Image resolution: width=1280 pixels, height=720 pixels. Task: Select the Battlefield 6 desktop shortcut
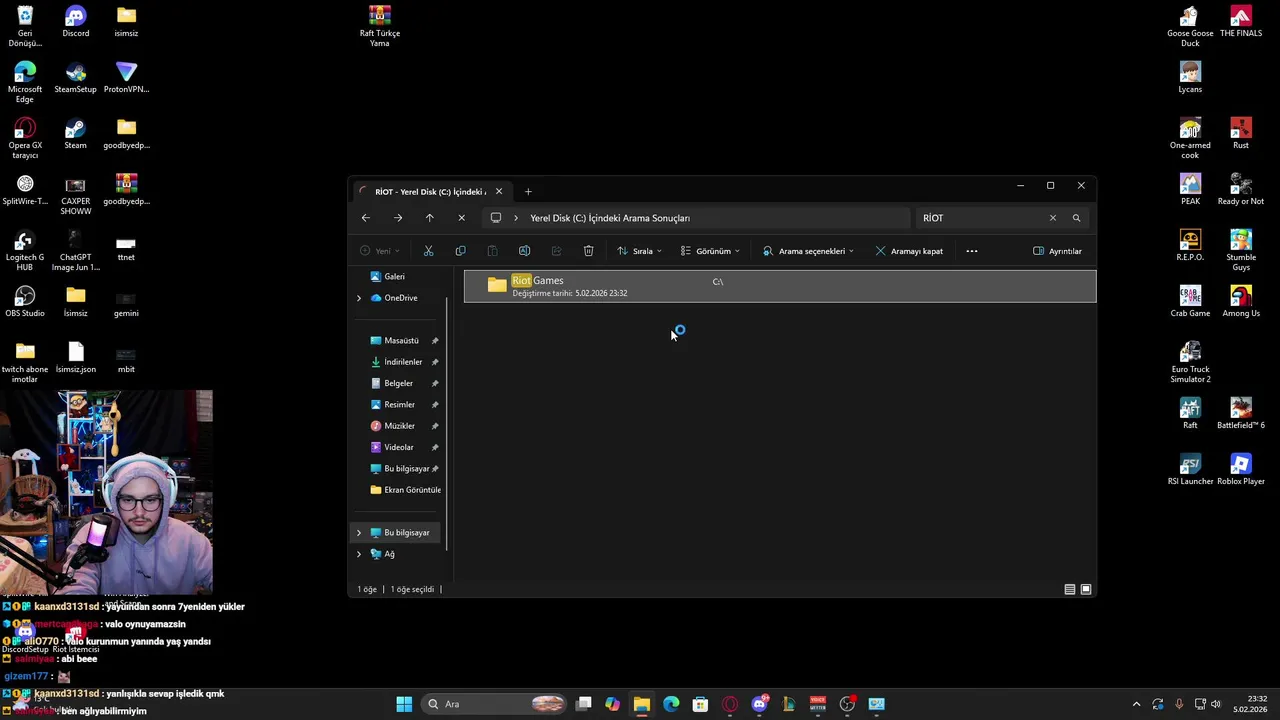click(x=1241, y=415)
